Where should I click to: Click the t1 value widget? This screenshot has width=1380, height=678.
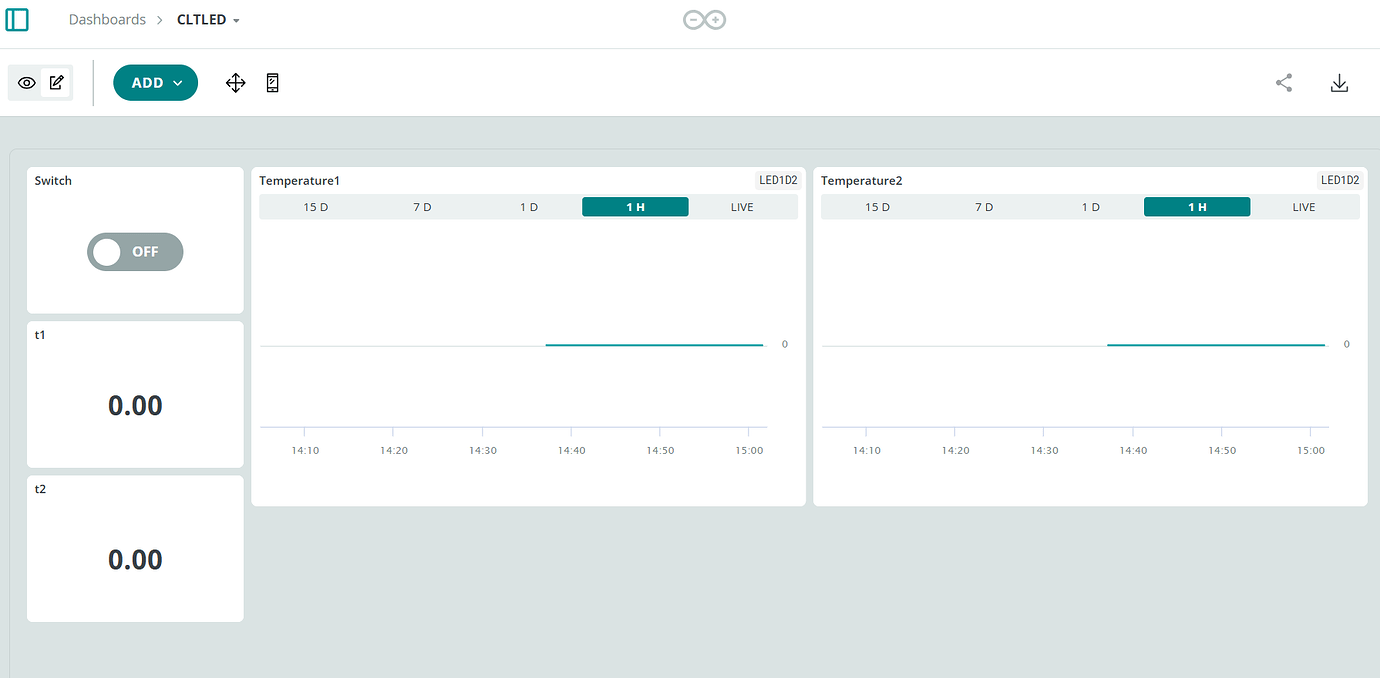click(135, 405)
